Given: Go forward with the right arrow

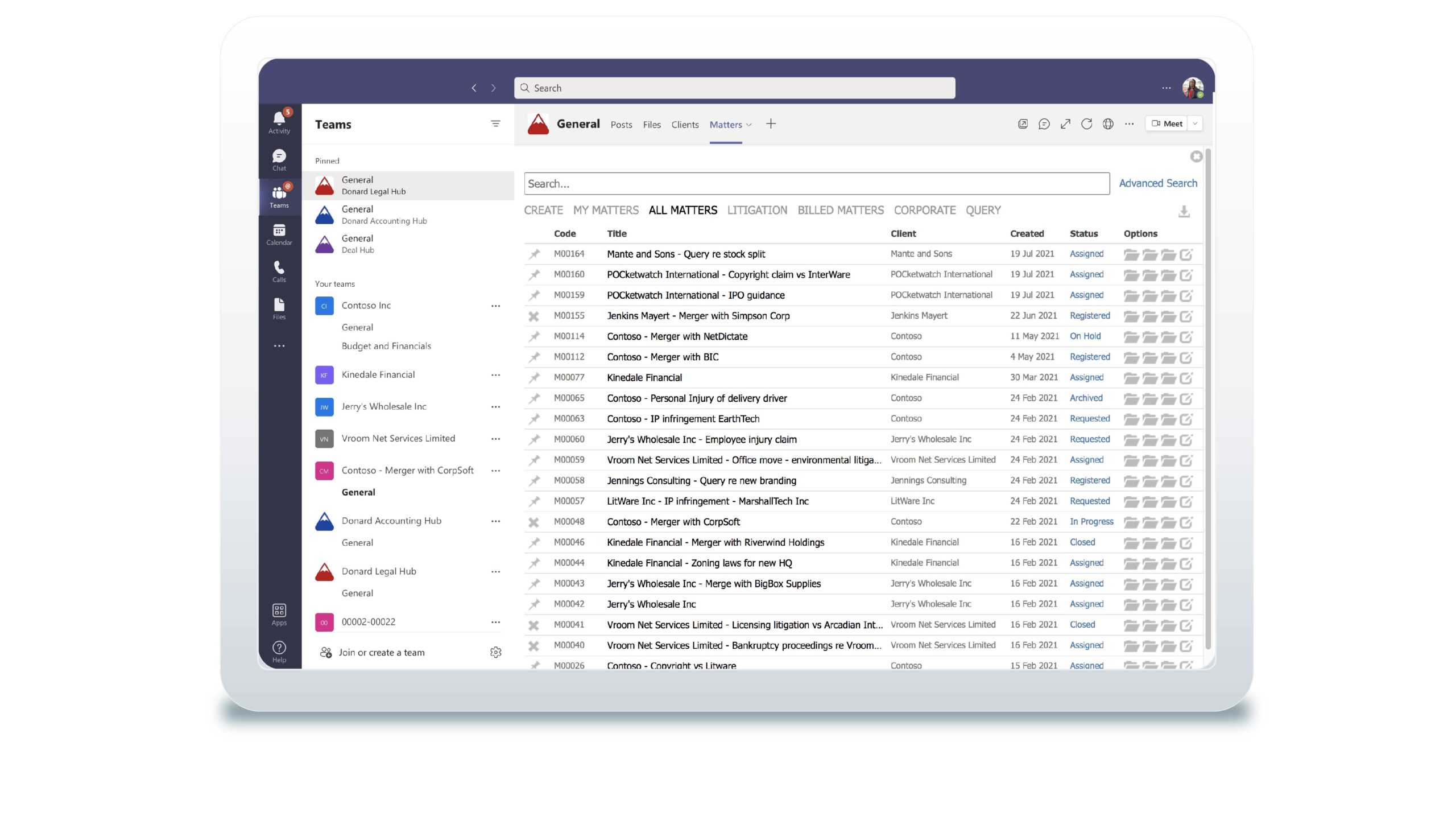Looking at the screenshot, I should tap(493, 88).
